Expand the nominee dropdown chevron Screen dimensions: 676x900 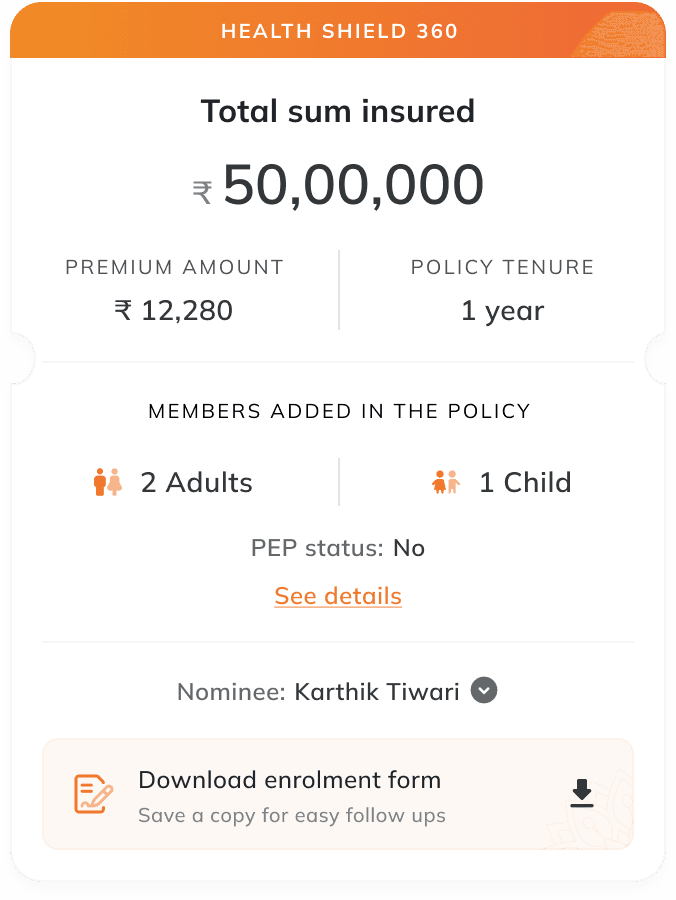pyautogui.click(x=484, y=691)
